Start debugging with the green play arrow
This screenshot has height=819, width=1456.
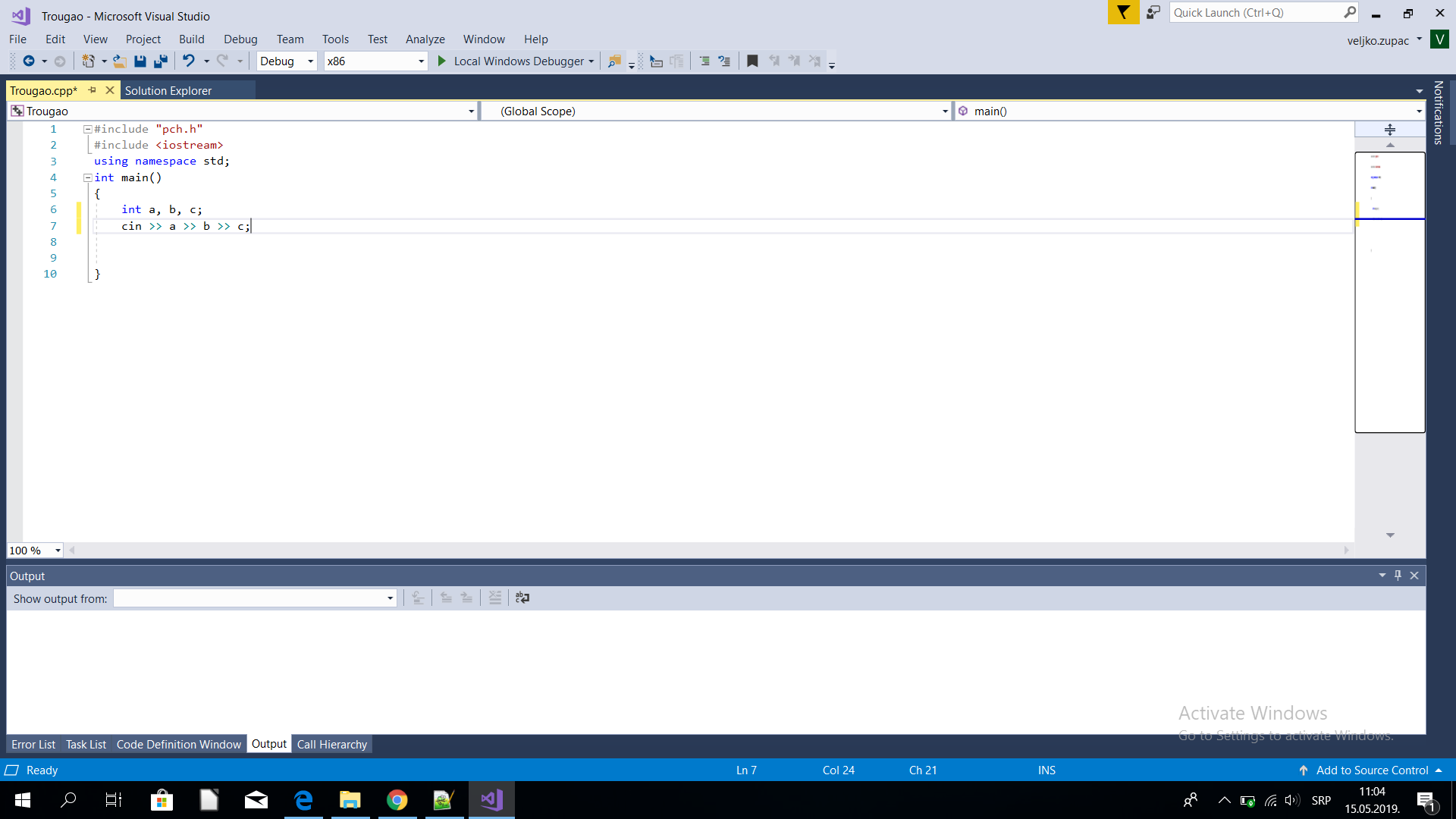[x=442, y=61]
